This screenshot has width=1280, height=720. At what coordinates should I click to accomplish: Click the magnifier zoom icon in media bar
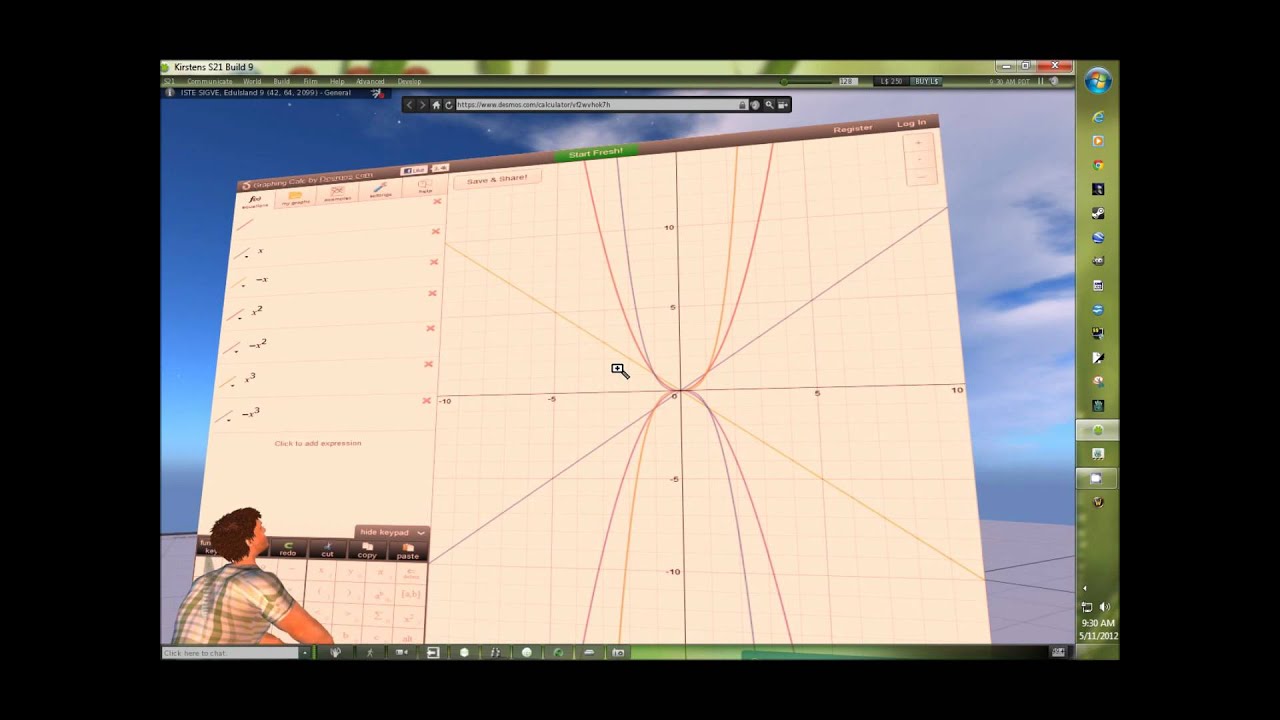(x=768, y=104)
